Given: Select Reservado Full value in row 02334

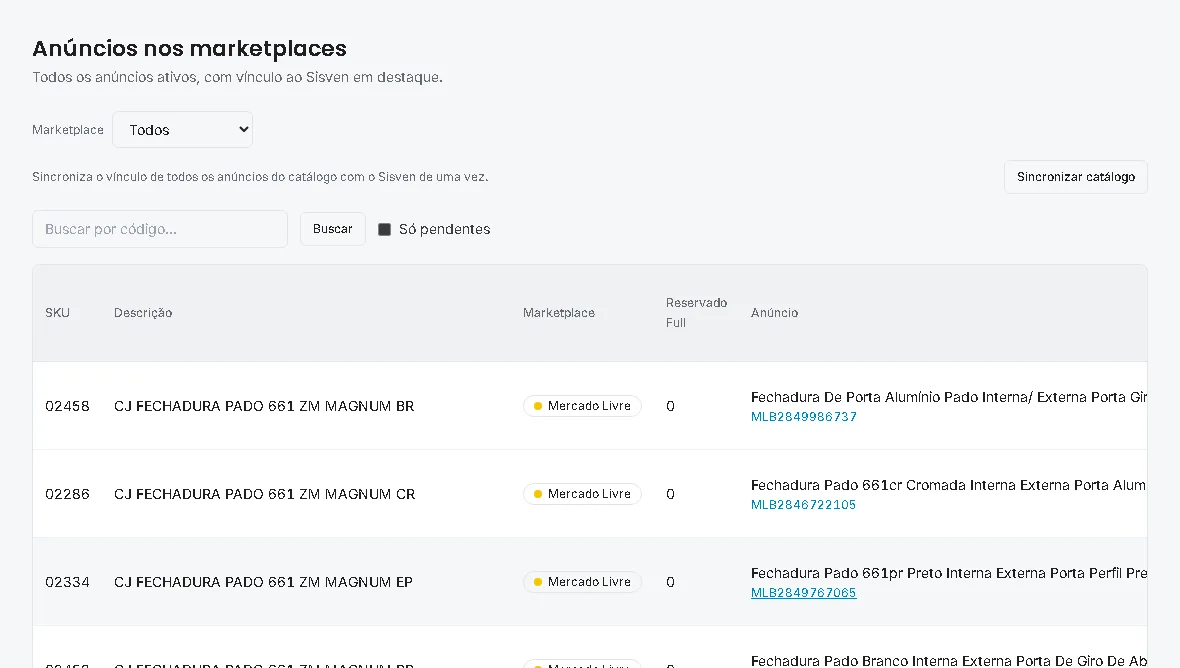Looking at the screenshot, I should [x=671, y=582].
